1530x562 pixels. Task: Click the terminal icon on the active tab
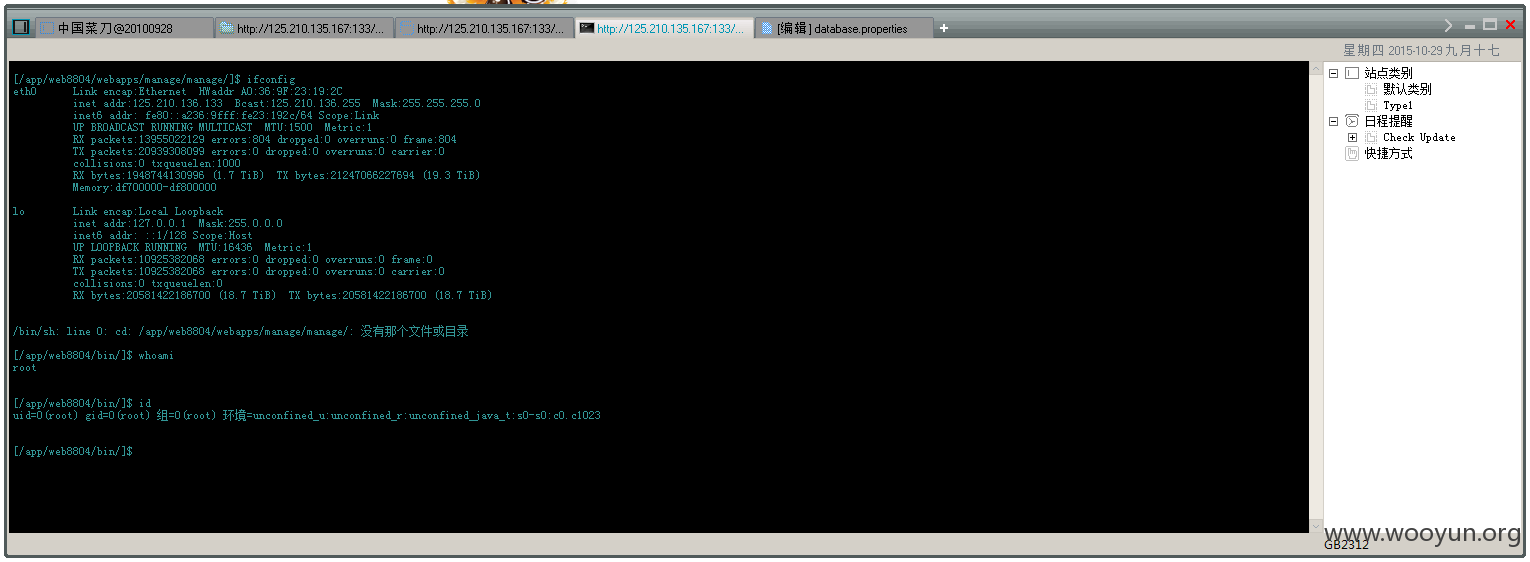click(x=587, y=28)
